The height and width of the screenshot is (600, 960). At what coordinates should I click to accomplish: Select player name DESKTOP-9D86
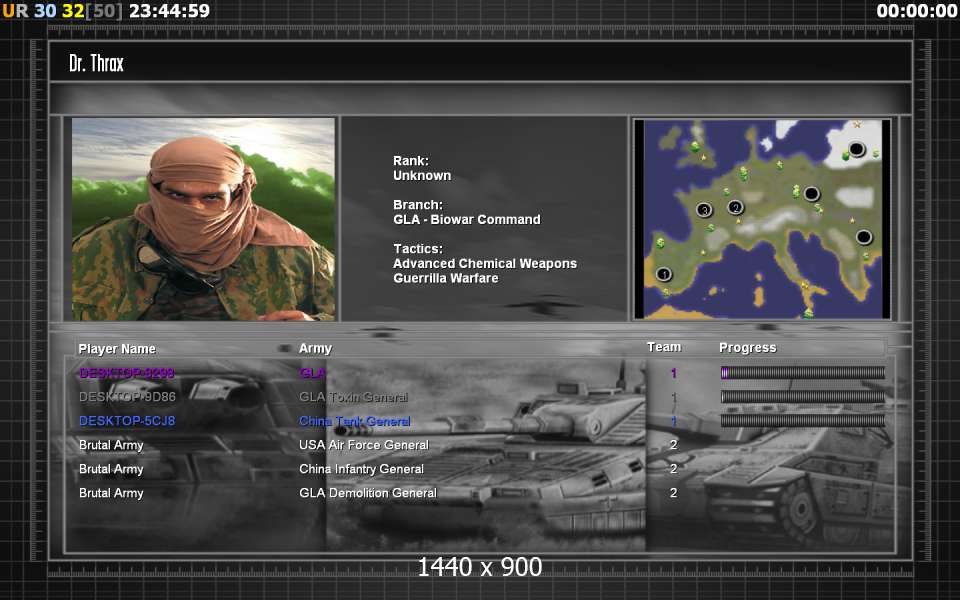127,397
